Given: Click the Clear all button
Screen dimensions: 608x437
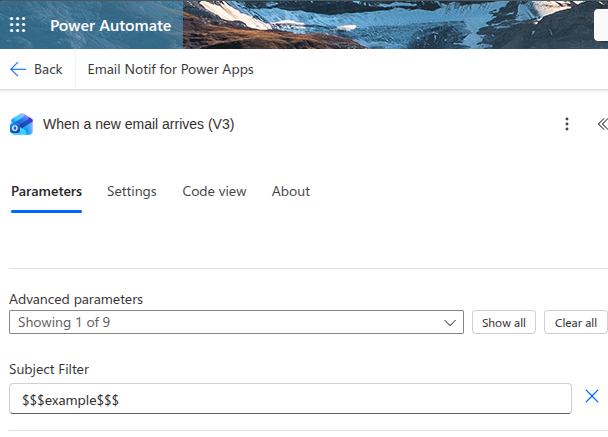Looking at the screenshot, I should pyautogui.click(x=575, y=323).
